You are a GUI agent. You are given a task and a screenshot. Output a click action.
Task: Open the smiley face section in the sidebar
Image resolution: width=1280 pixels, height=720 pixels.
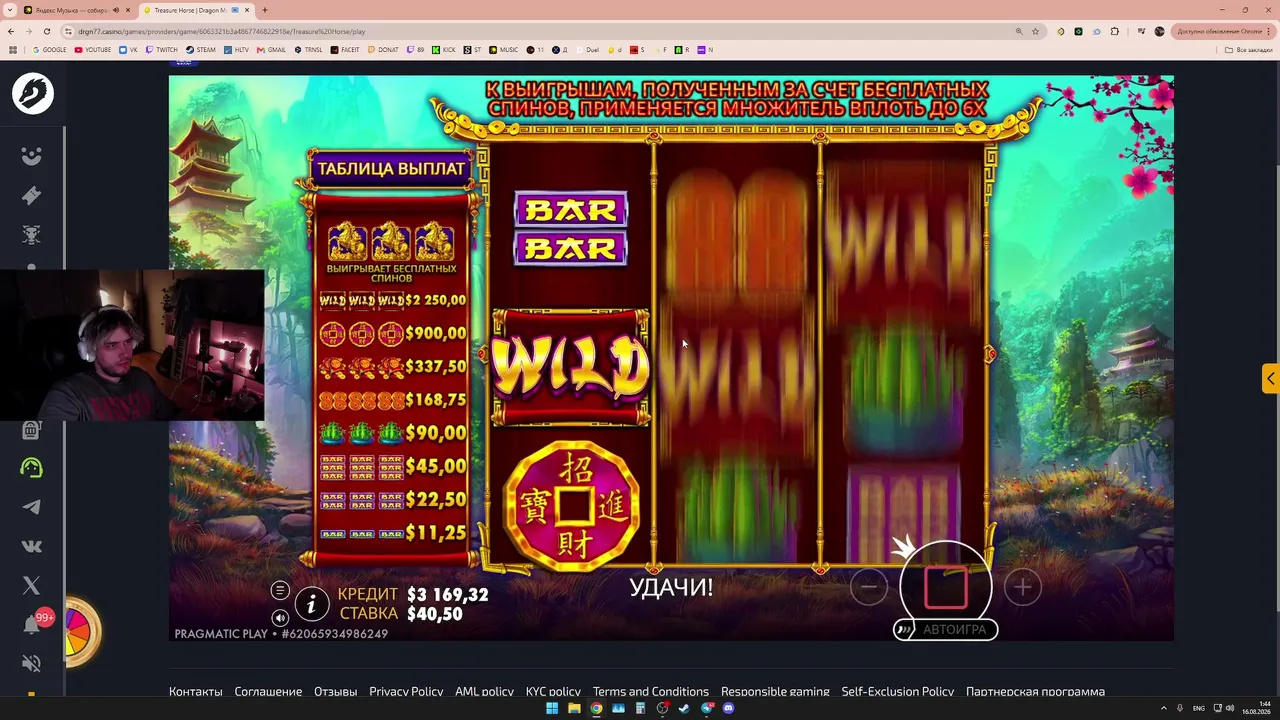(x=32, y=156)
